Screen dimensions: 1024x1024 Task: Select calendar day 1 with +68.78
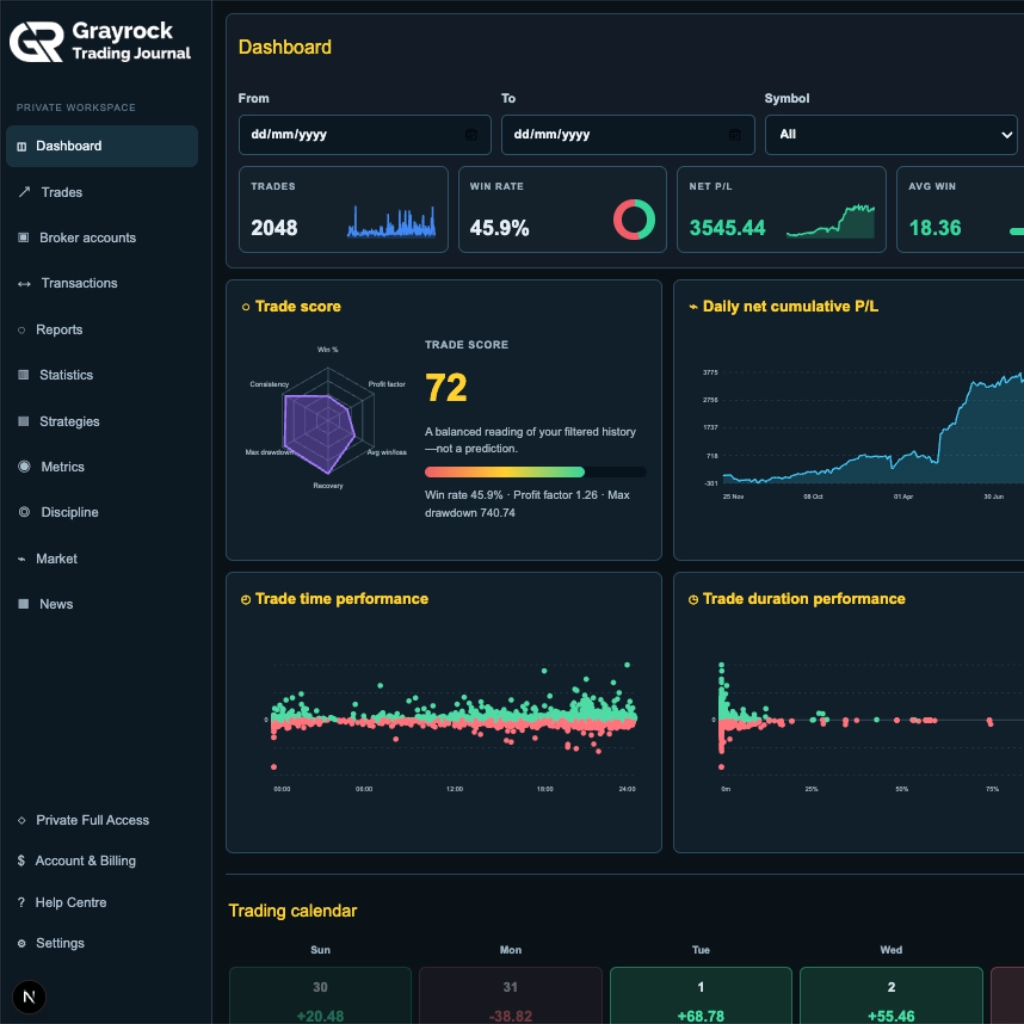(701, 996)
